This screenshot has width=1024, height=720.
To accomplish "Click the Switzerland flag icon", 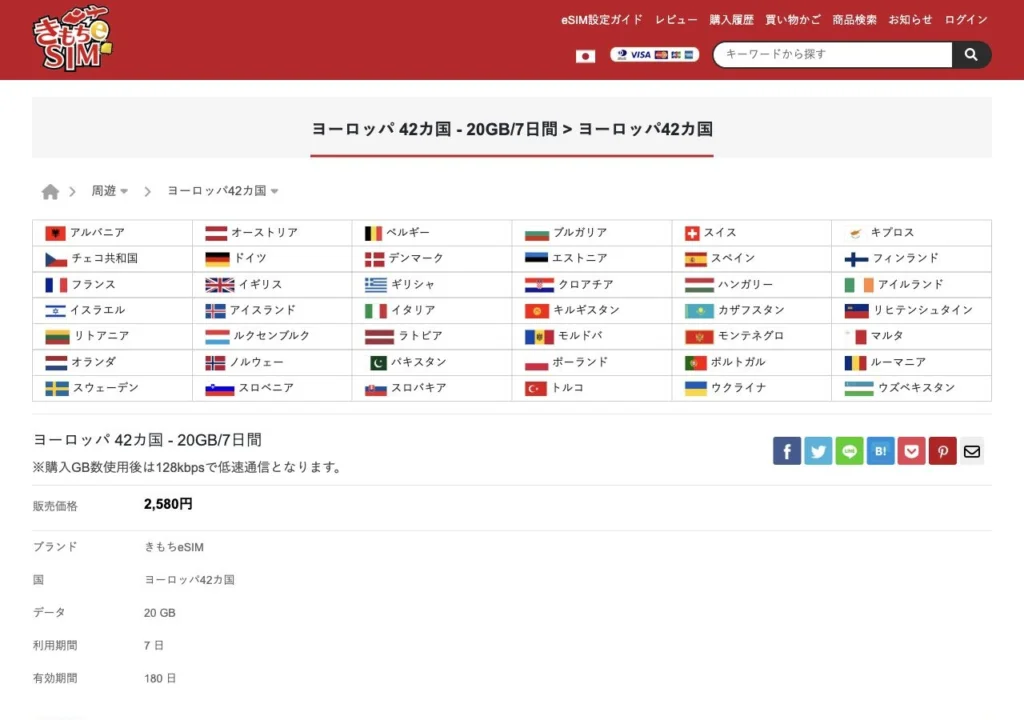I will pyautogui.click(x=692, y=233).
